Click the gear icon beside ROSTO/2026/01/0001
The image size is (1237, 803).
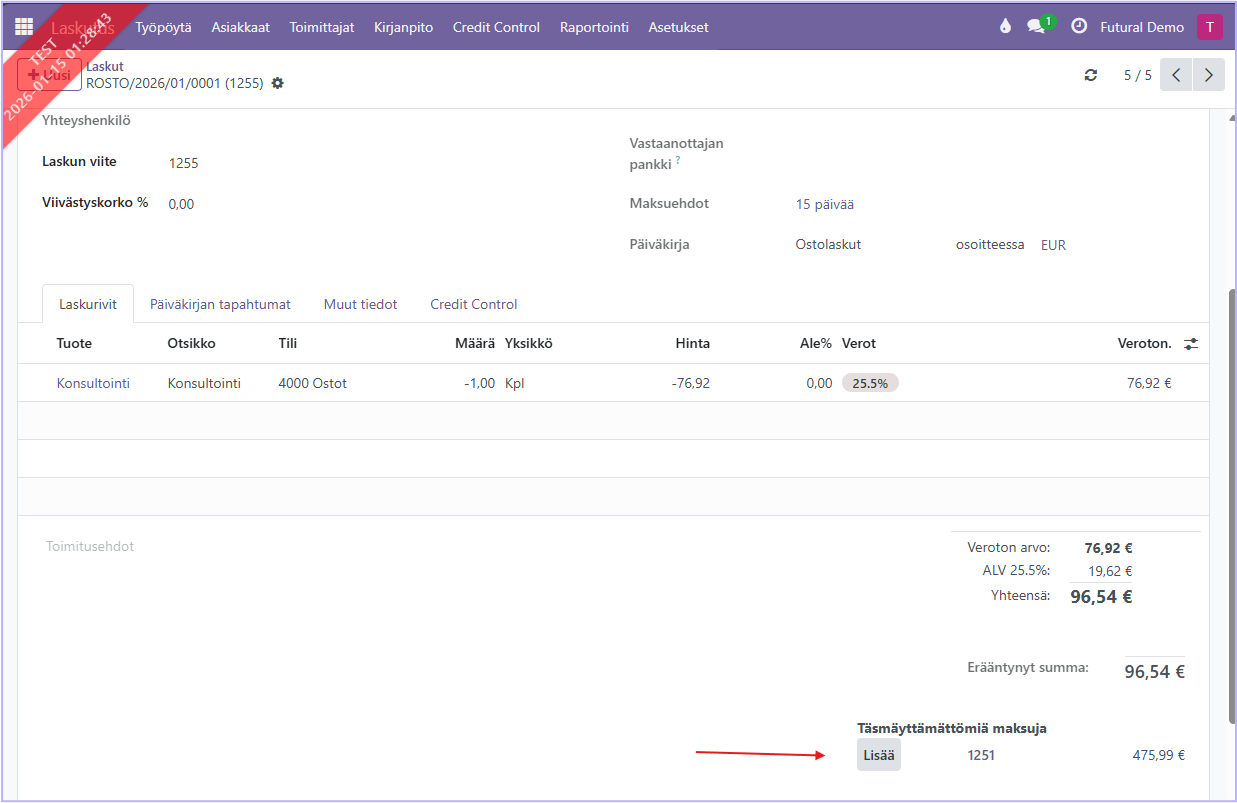[x=278, y=84]
